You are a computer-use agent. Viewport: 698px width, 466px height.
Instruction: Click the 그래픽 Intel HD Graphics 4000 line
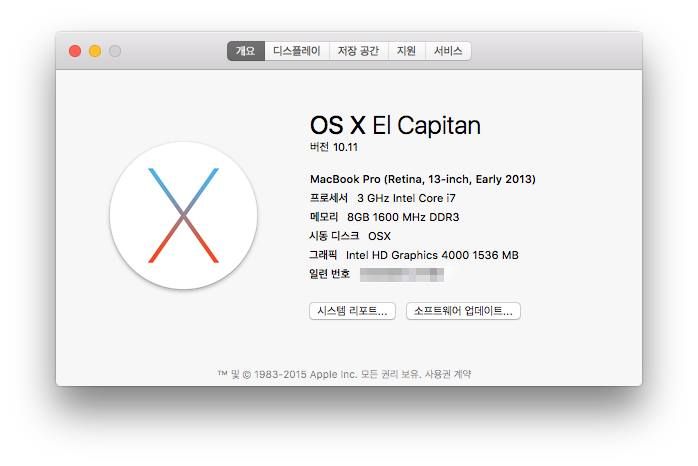414,255
